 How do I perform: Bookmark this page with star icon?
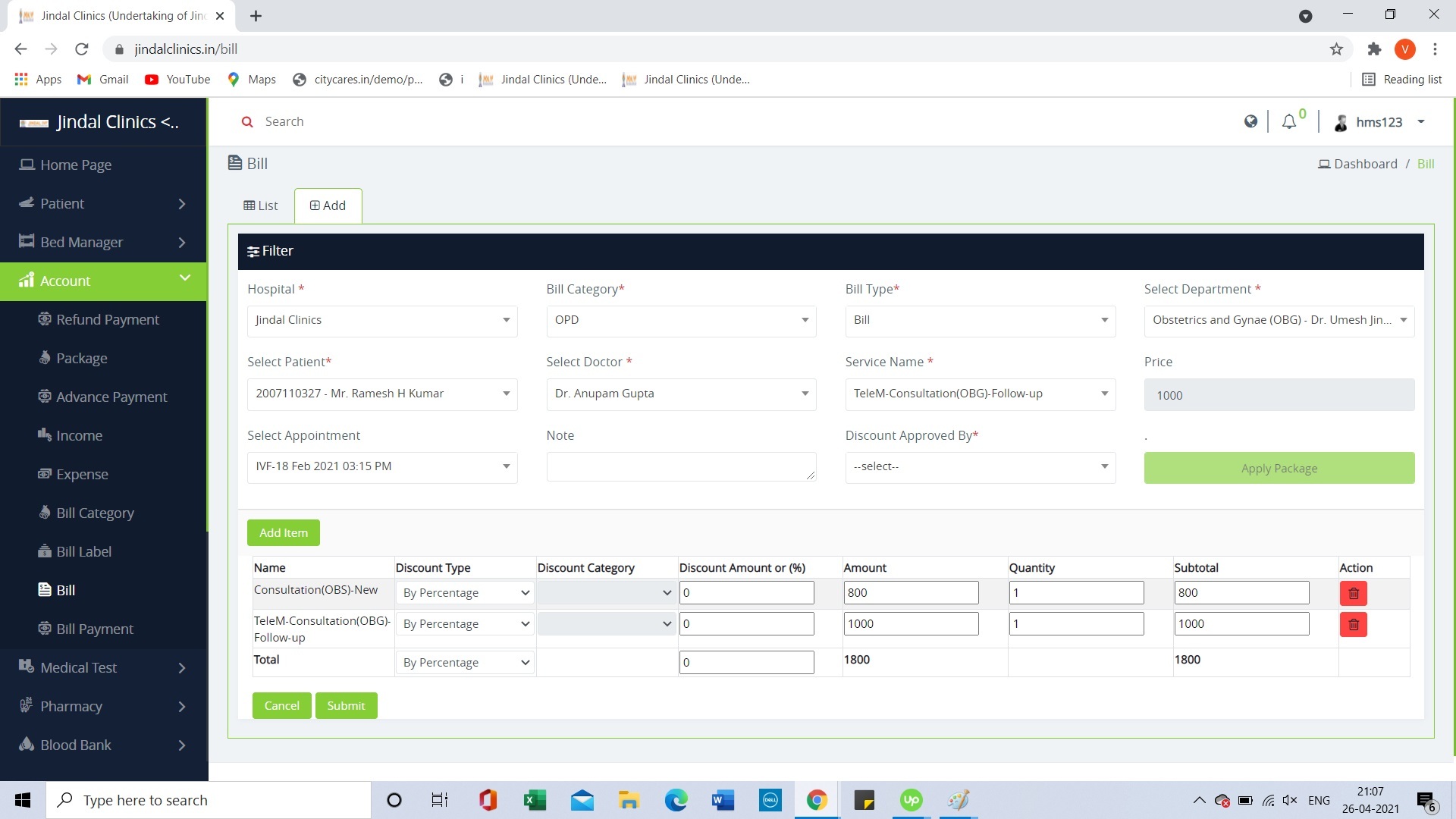1336,49
